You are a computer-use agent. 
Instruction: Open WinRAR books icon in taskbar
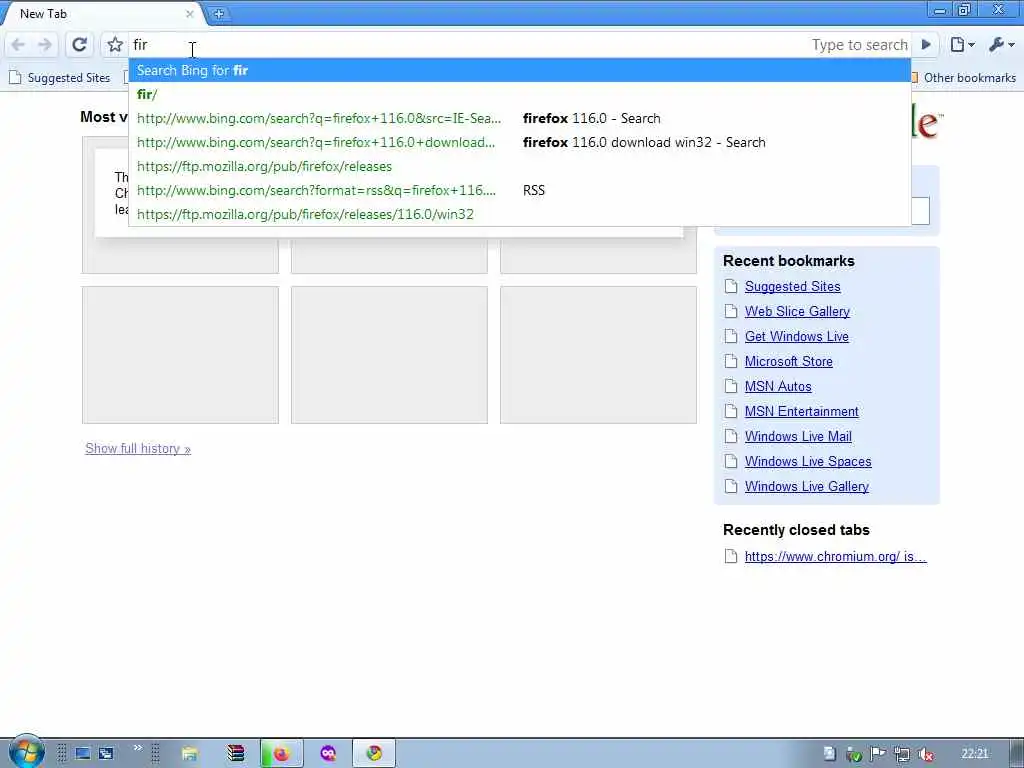pos(235,754)
